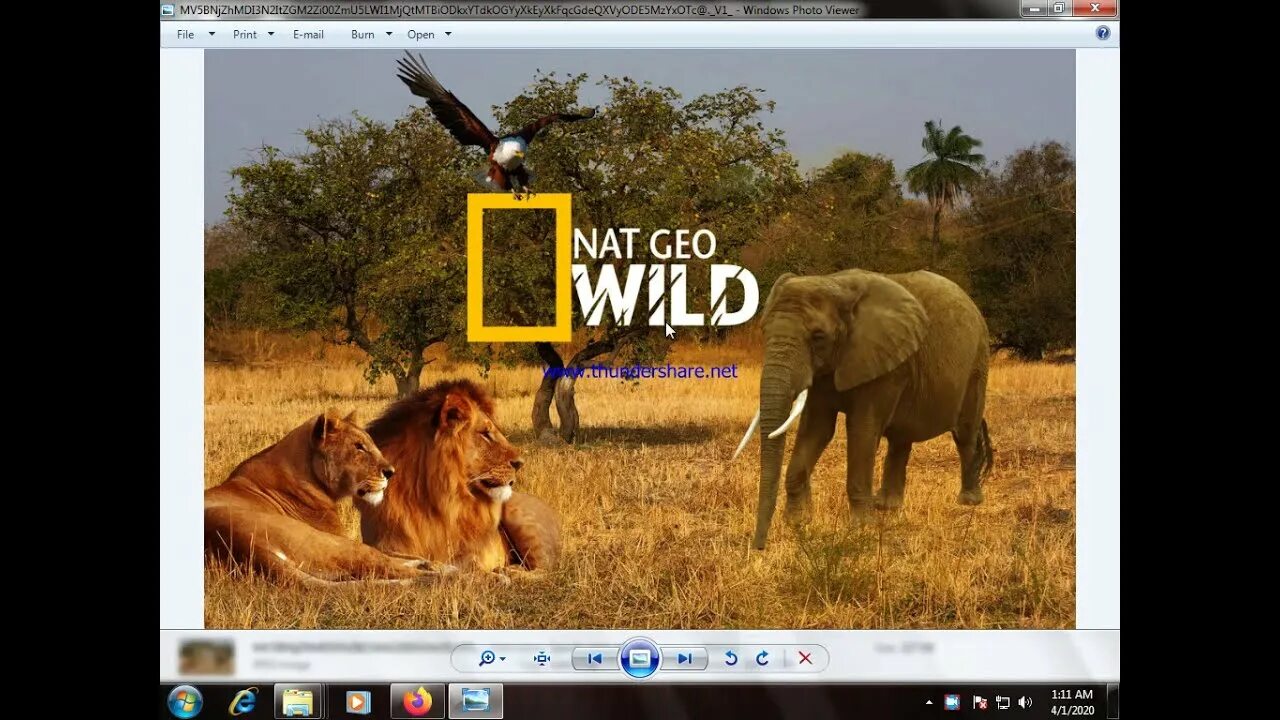Screen dimensions: 1280x720
Task: Minimize the Windows Photo Viewer window
Action: (1035, 8)
